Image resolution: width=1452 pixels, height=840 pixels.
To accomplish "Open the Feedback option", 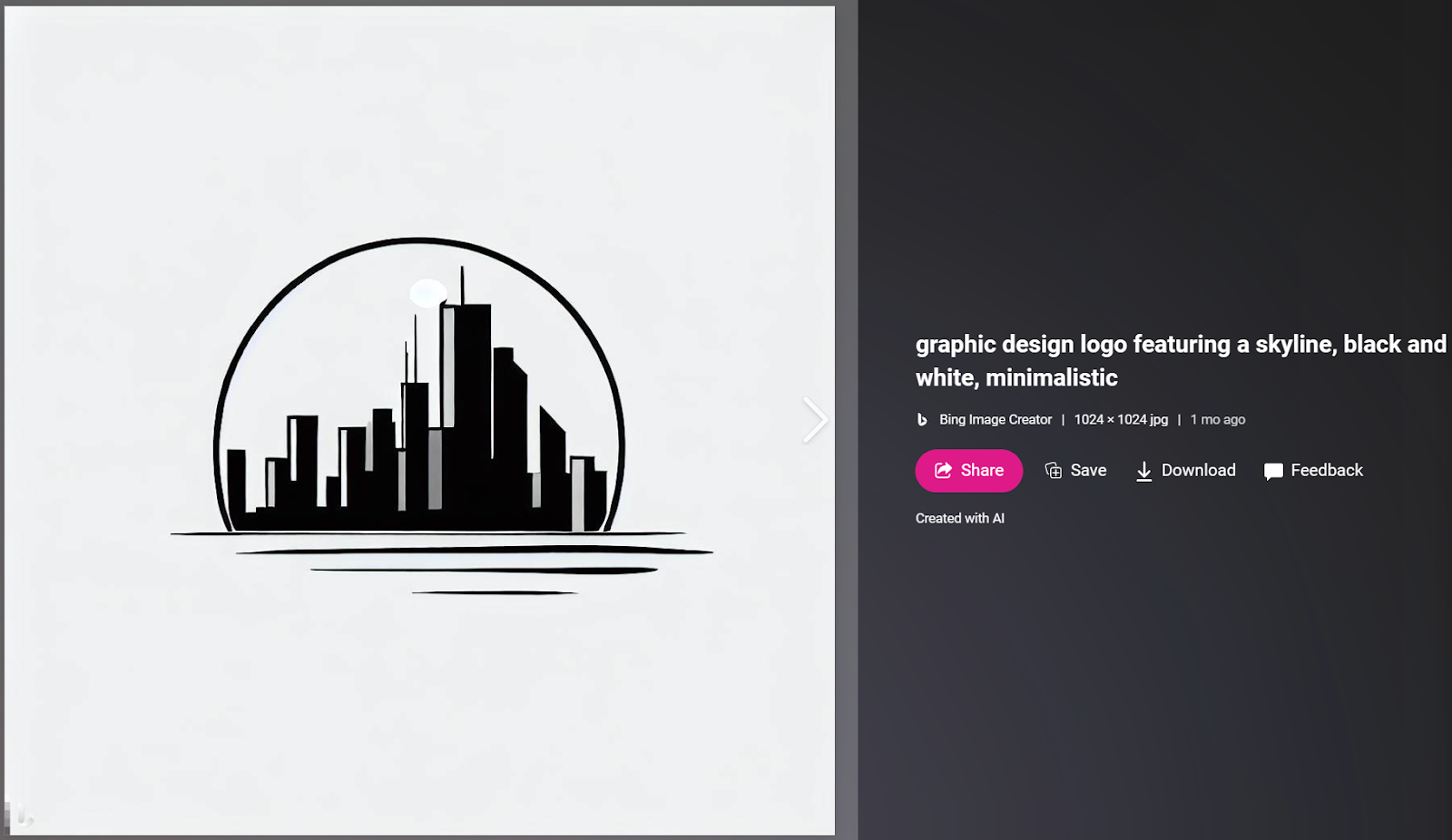I will (1313, 471).
